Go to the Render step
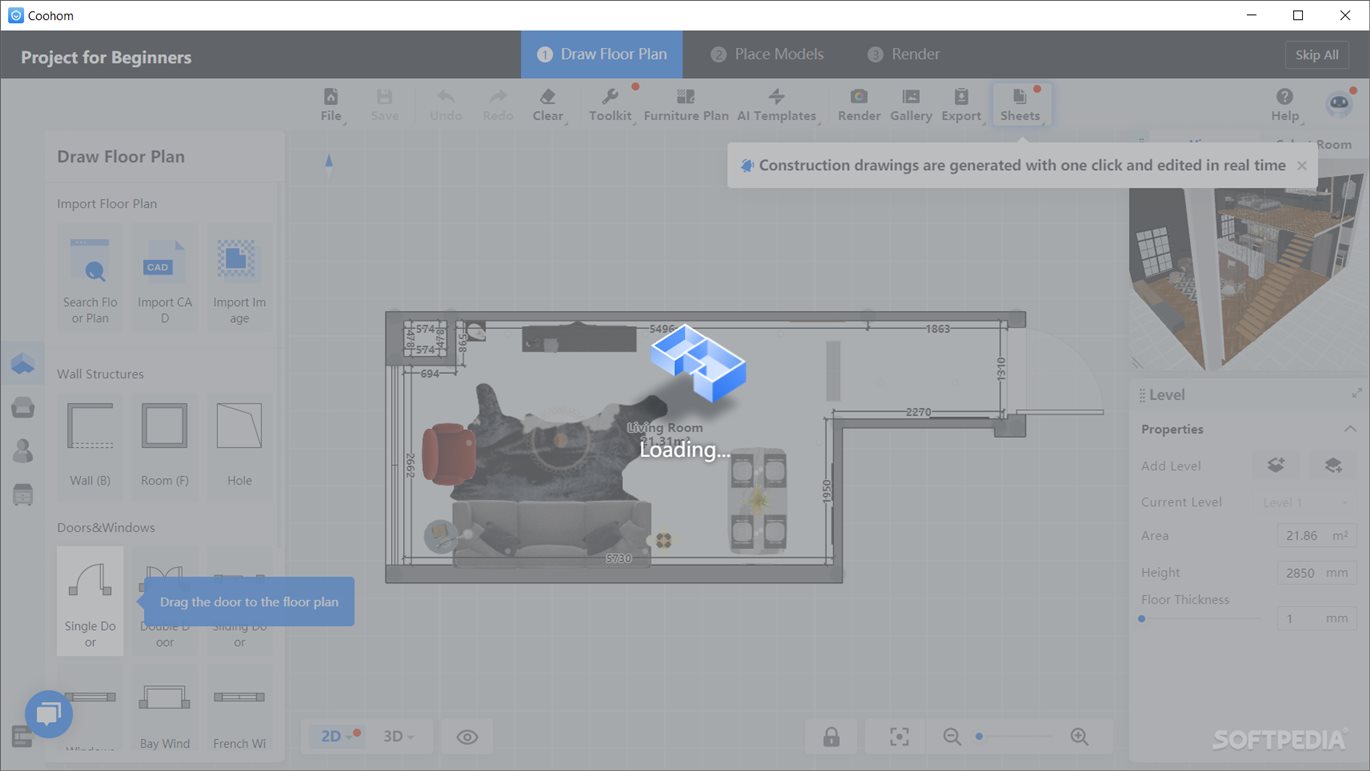The height and width of the screenshot is (771, 1370). click(904, 54)
